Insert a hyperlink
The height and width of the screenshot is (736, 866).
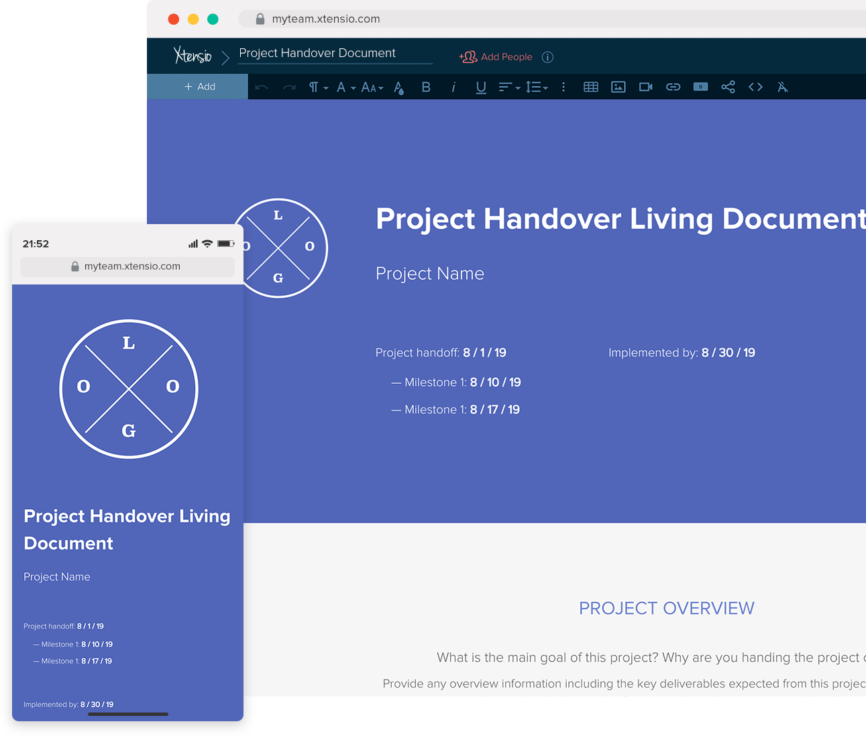(673, 87)
